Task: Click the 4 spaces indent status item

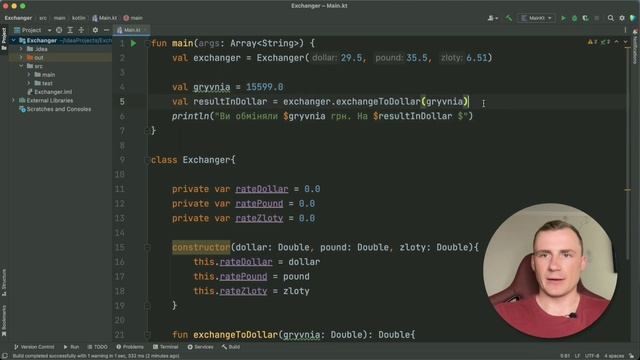Action: pyautogui.click(x=614, y=356)
